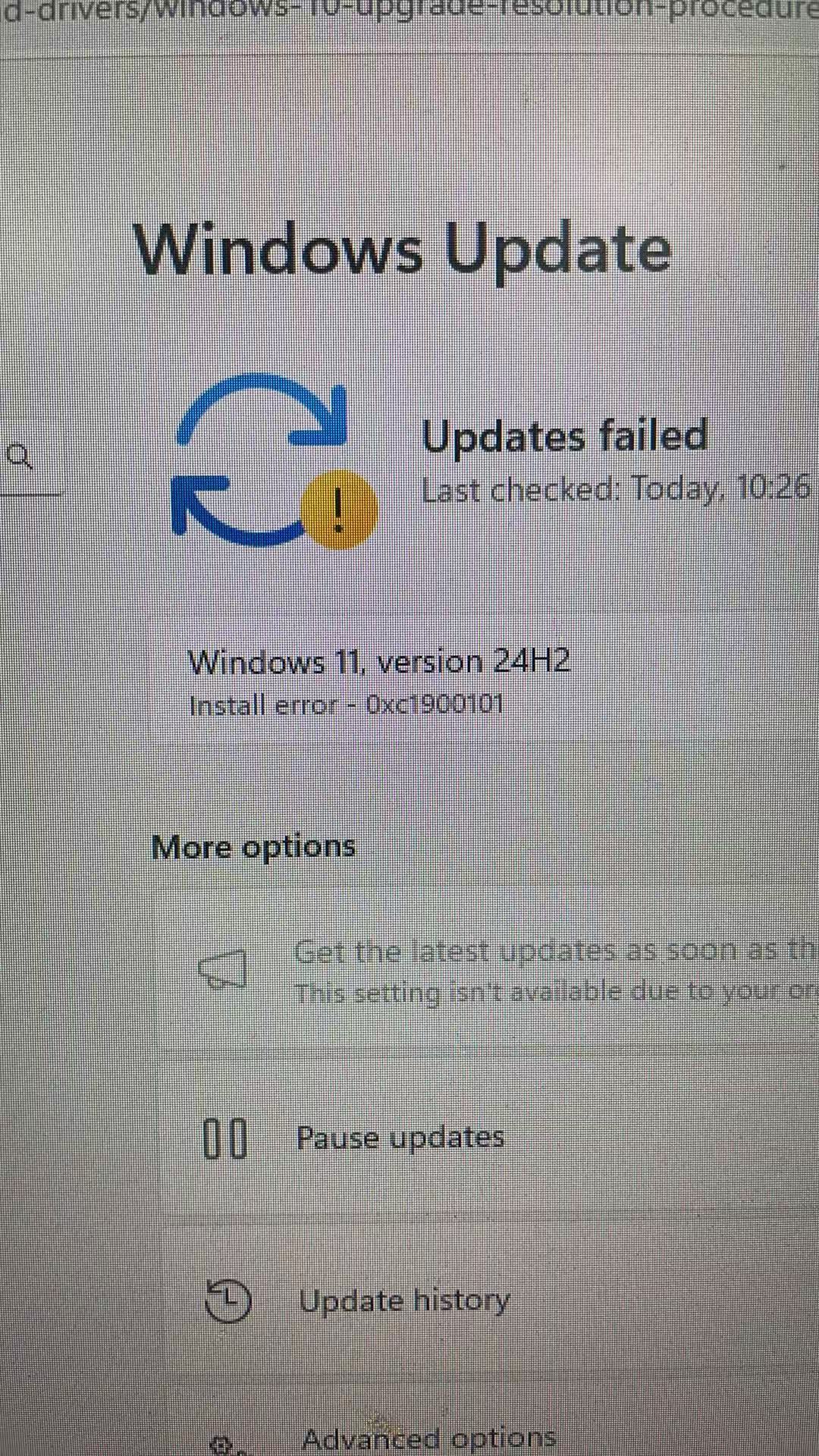Open Advanced options

pyautogui.click(x=485, y=1433)
